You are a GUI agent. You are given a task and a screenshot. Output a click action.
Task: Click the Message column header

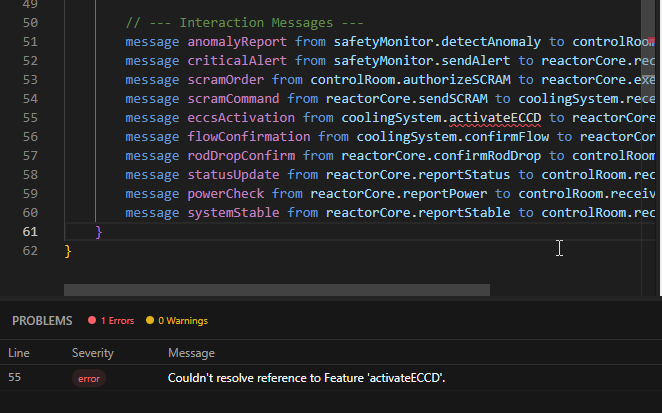coord(191,353)
